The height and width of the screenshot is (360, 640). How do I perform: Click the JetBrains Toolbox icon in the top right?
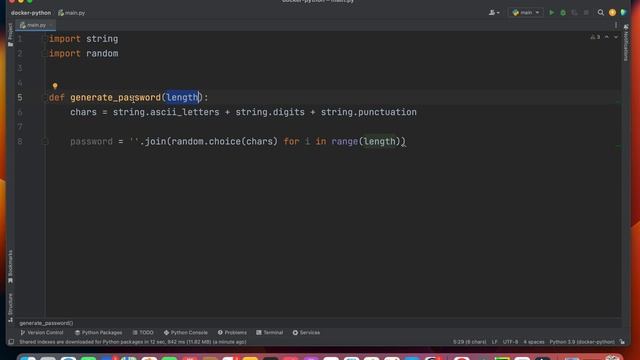[623, 13]
